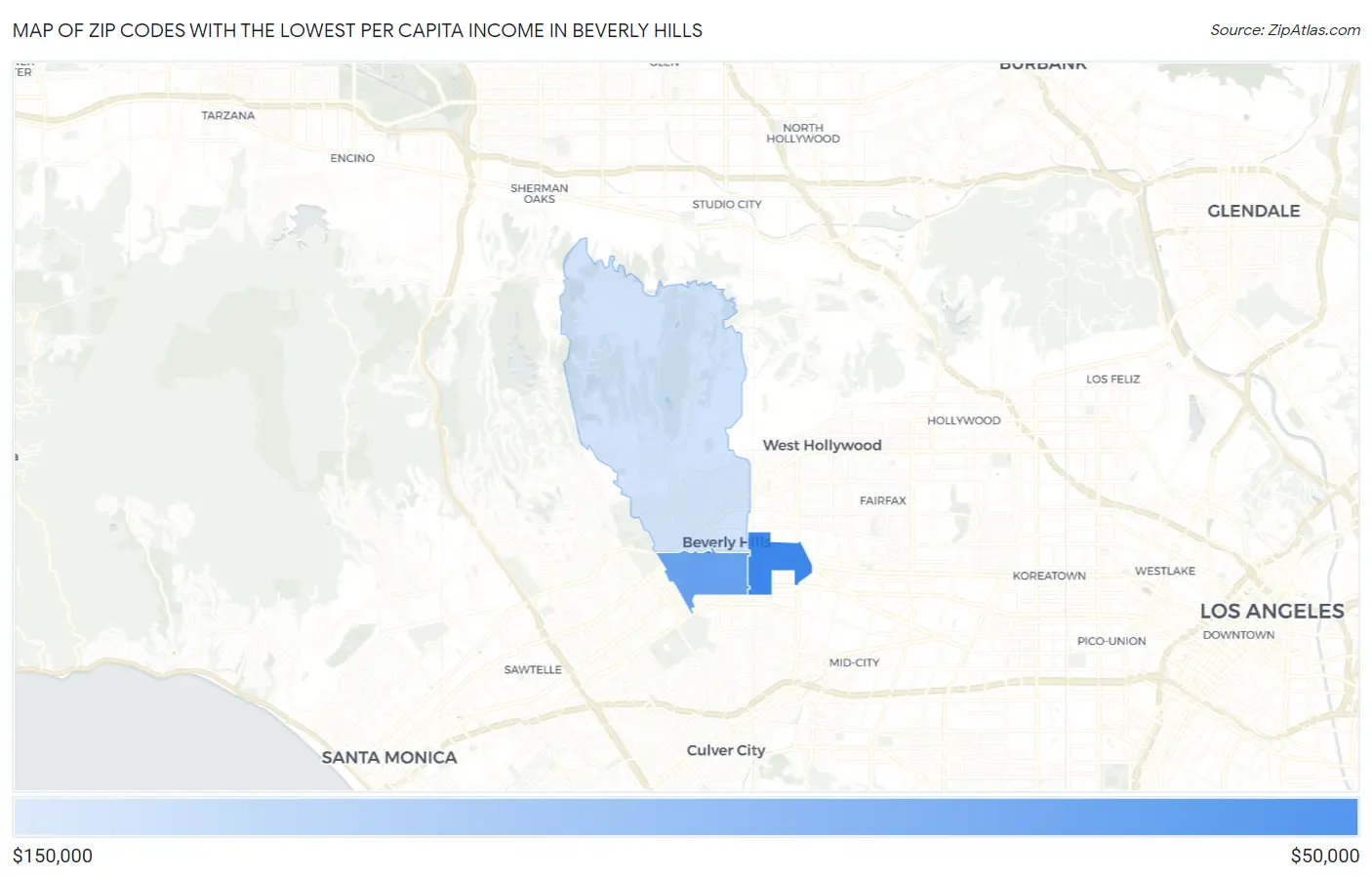
Task: Click the HOLLYWOOD map label
Action: [963, 420]
